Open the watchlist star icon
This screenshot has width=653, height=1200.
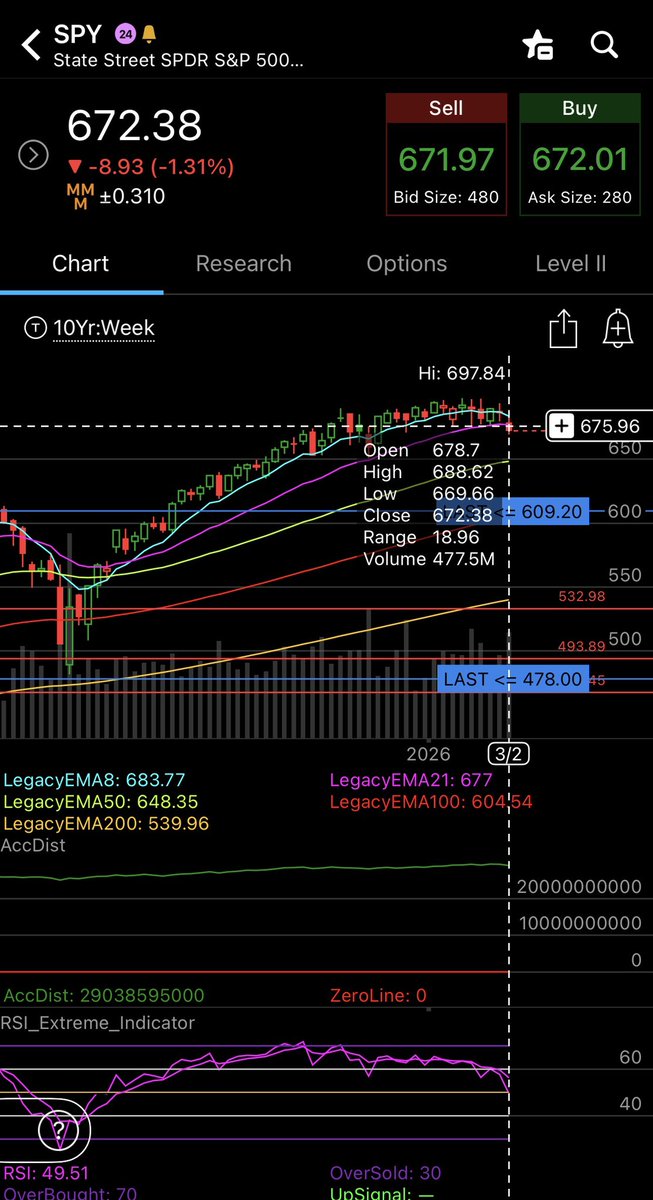click(x=537, y=45)
